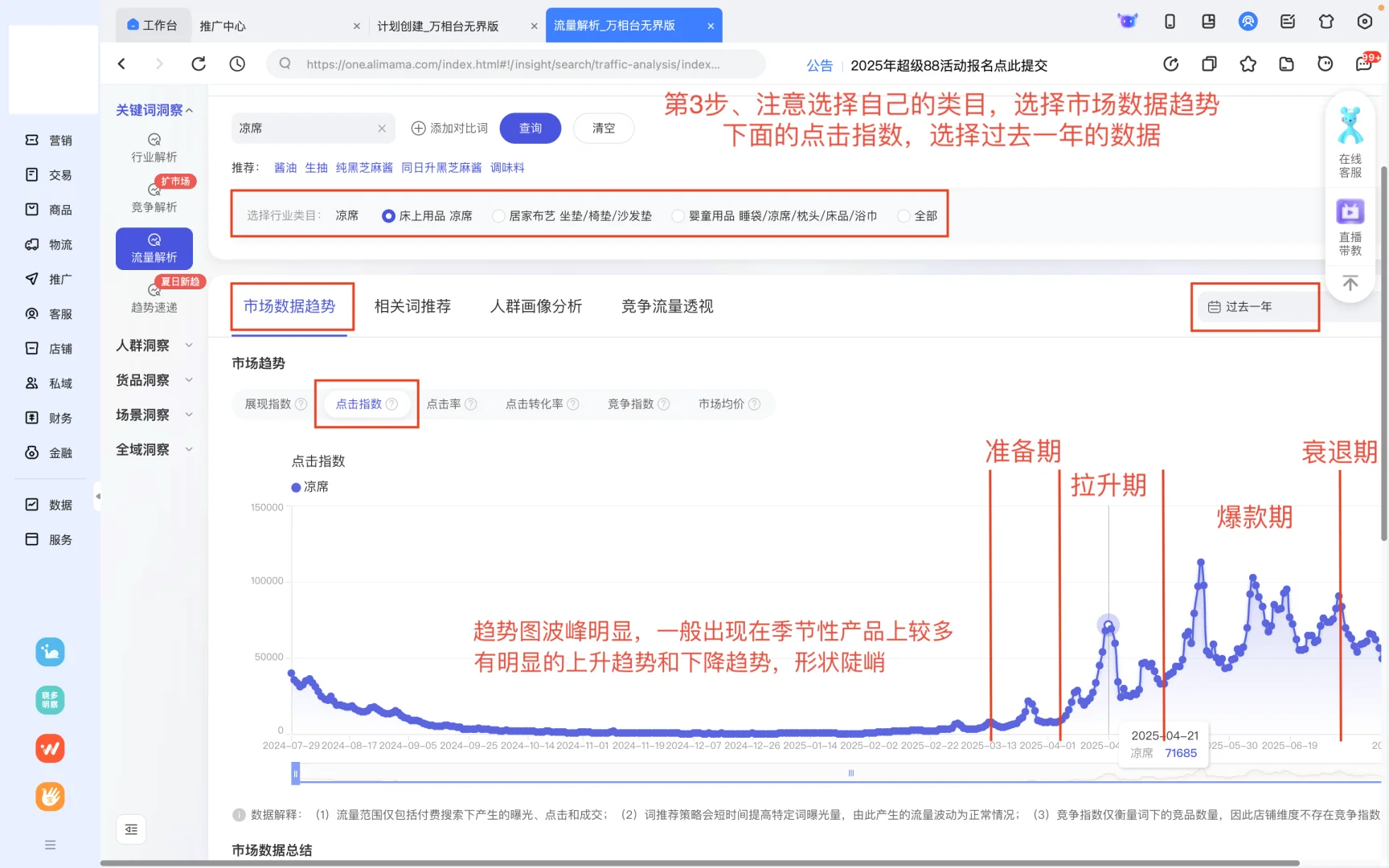Select the 婴童用品 category option
Viewport: 1389px width, 868px height.
678,215
